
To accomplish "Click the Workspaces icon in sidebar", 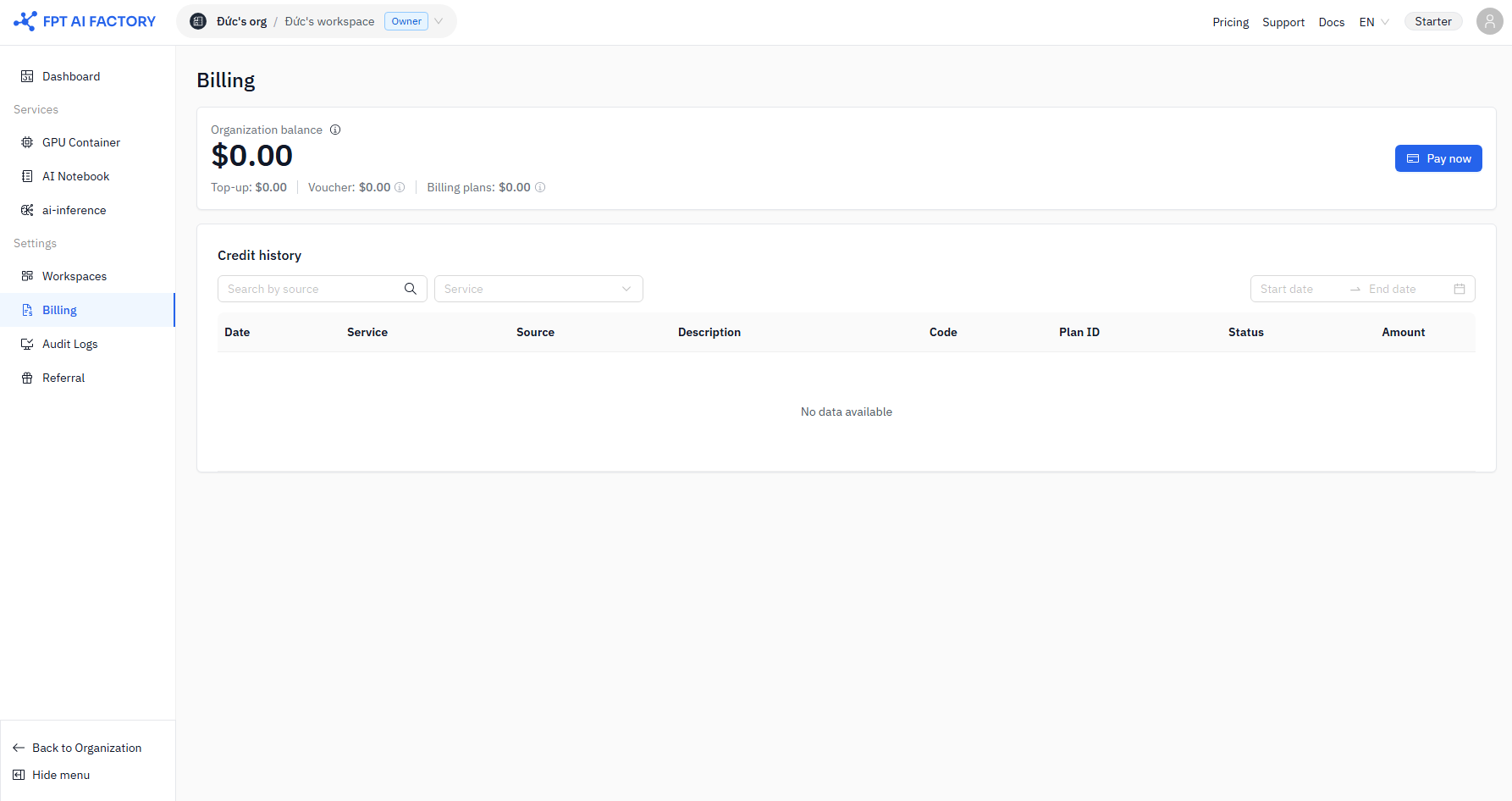I will pyautogui.click(x=27, y=276).
